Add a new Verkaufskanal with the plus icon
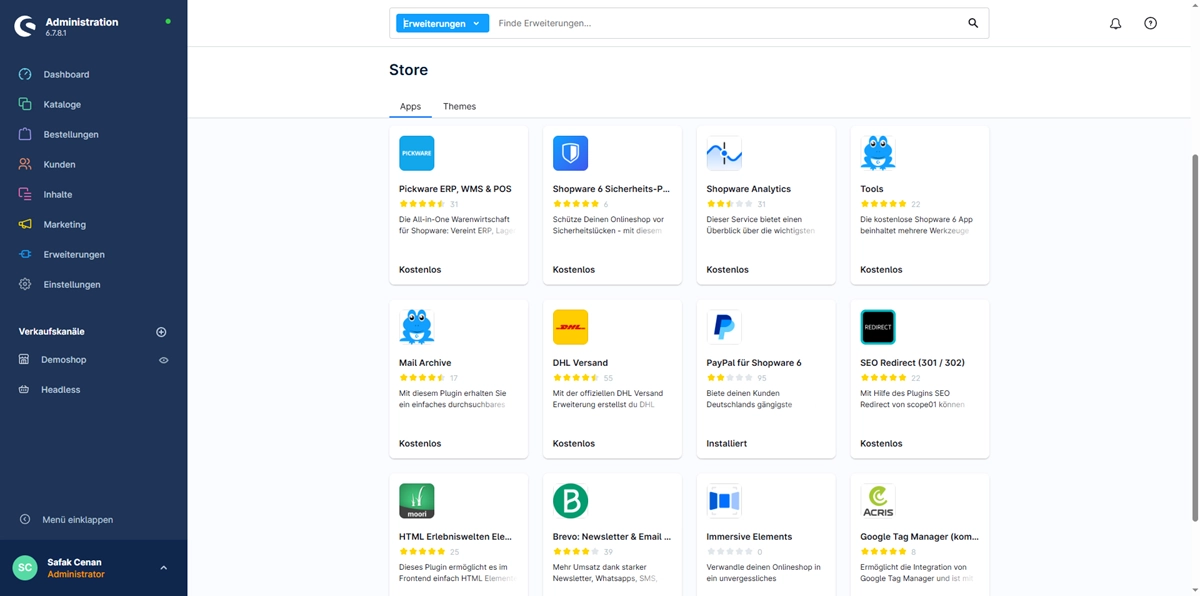The height and width of the screenshot is (596, 1200). 160,331
